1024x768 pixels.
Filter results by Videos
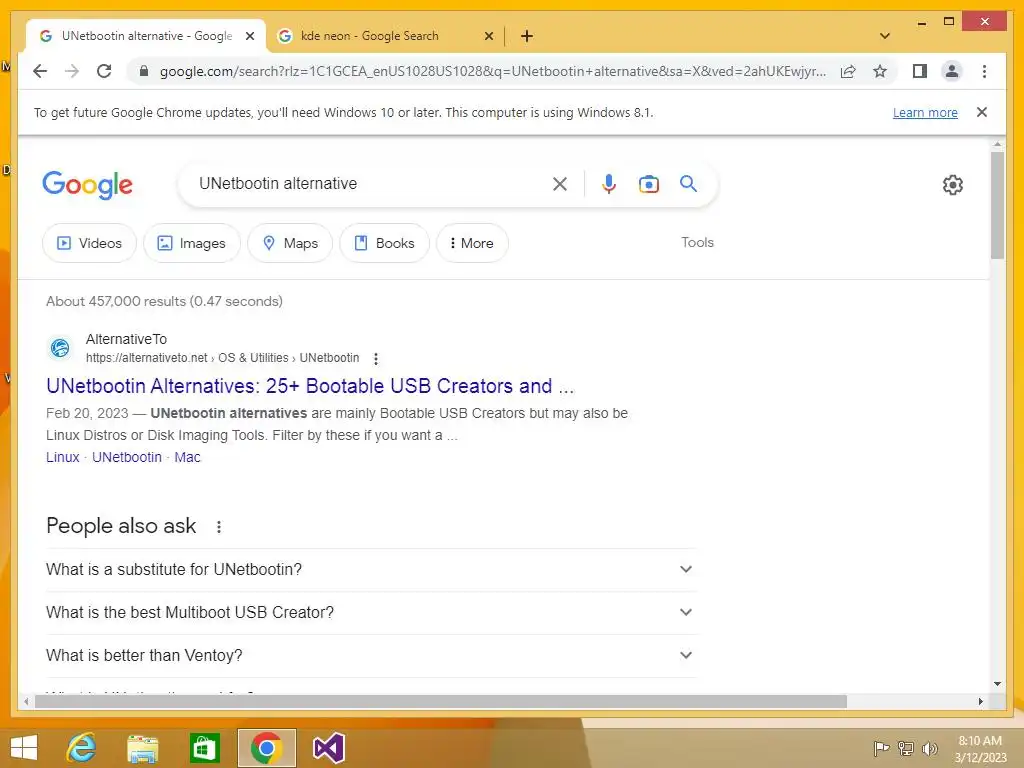89,243
